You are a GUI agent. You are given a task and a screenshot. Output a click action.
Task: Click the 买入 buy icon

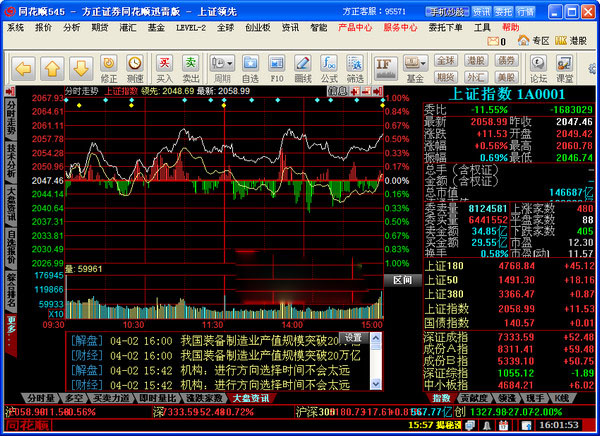coord(165,69)
